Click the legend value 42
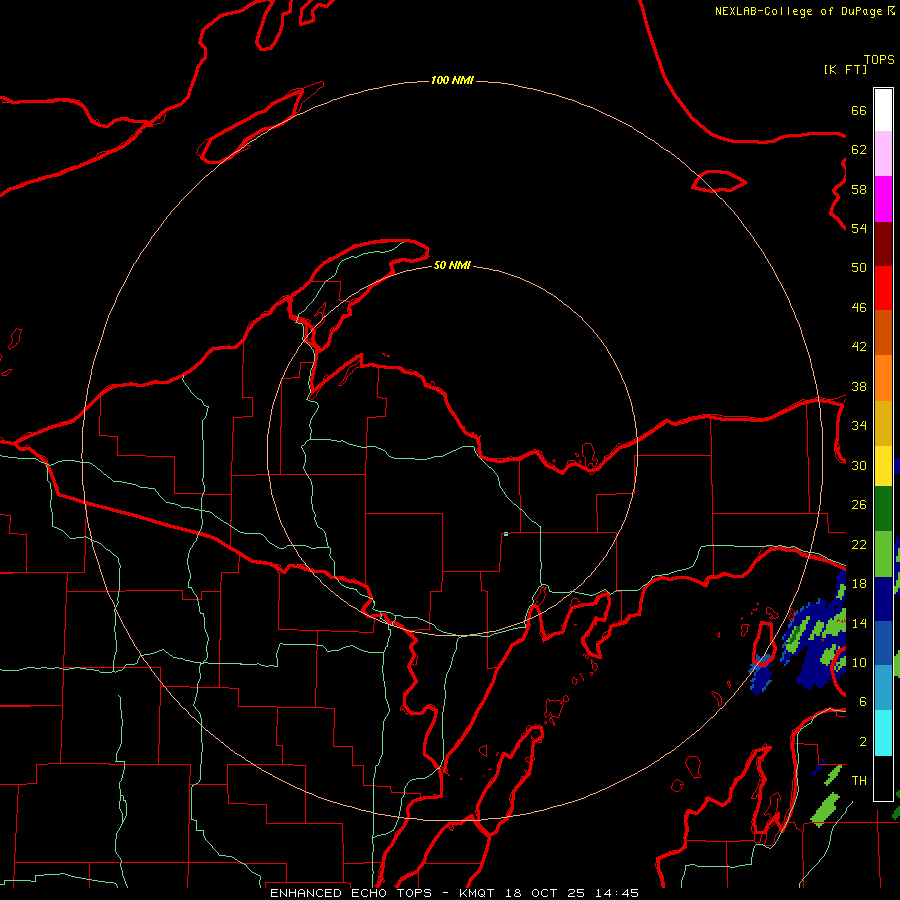The height and width of the screenshot is (900, 900). 859,347
